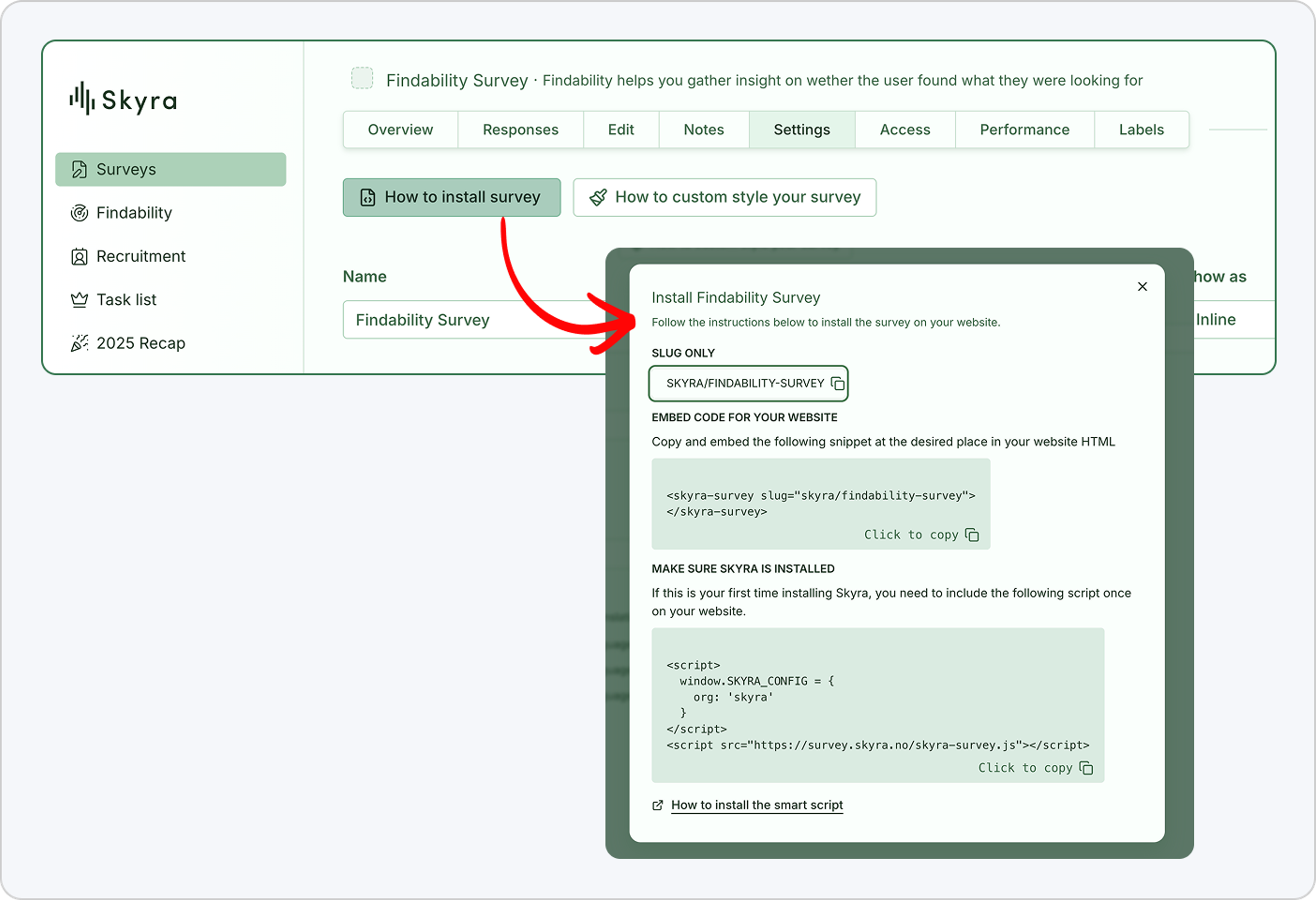Viewport: 1316px width, 900px height.
Task: Open the Notes tab
Action: (x=703, y=130)
